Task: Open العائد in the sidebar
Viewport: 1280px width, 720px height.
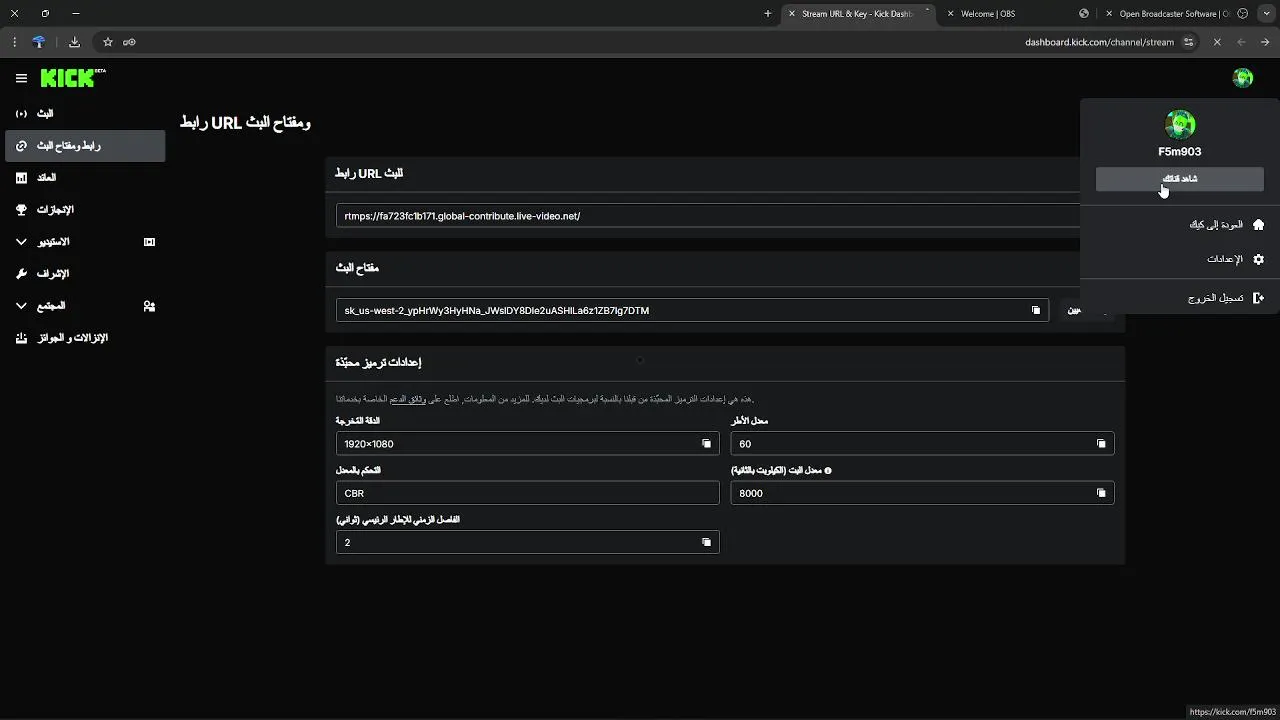Action: point(85,178)
